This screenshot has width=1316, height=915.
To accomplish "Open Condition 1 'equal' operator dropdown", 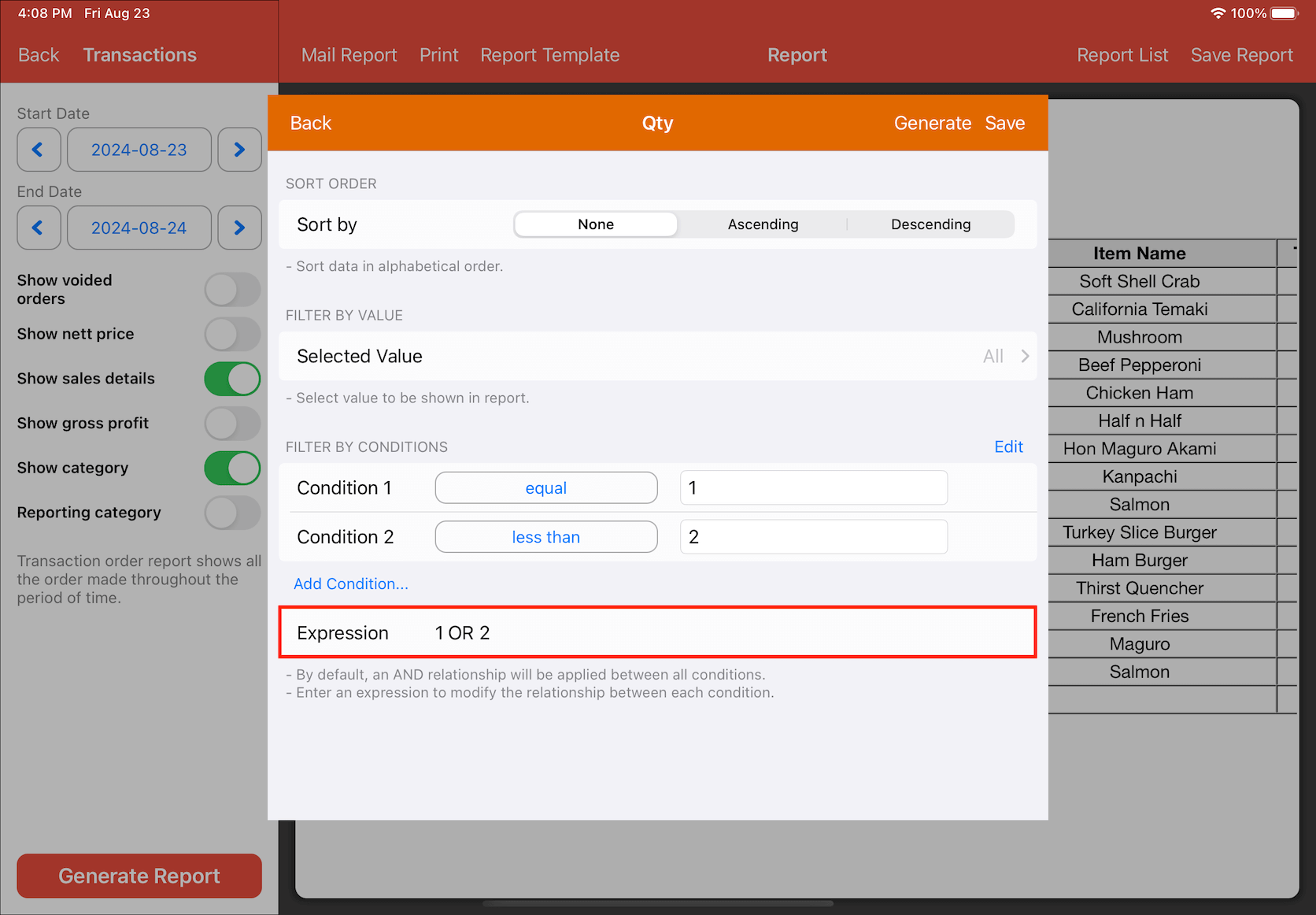I will (x=546, y=488).
